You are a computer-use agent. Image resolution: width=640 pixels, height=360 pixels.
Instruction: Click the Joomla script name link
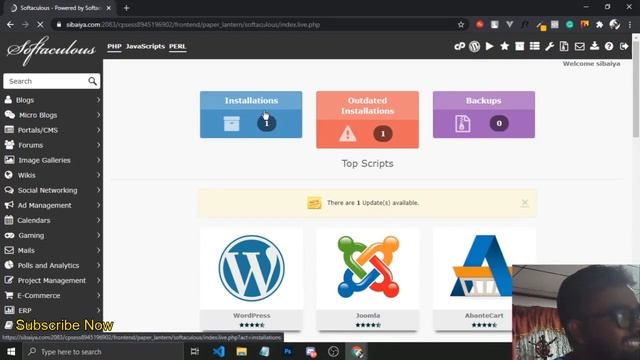[x=368, y=316]
